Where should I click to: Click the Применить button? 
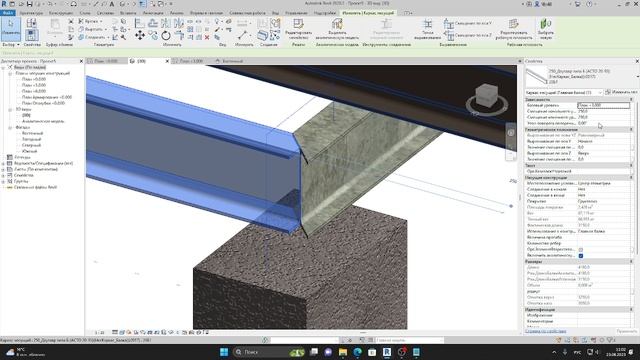click(627, 331)
